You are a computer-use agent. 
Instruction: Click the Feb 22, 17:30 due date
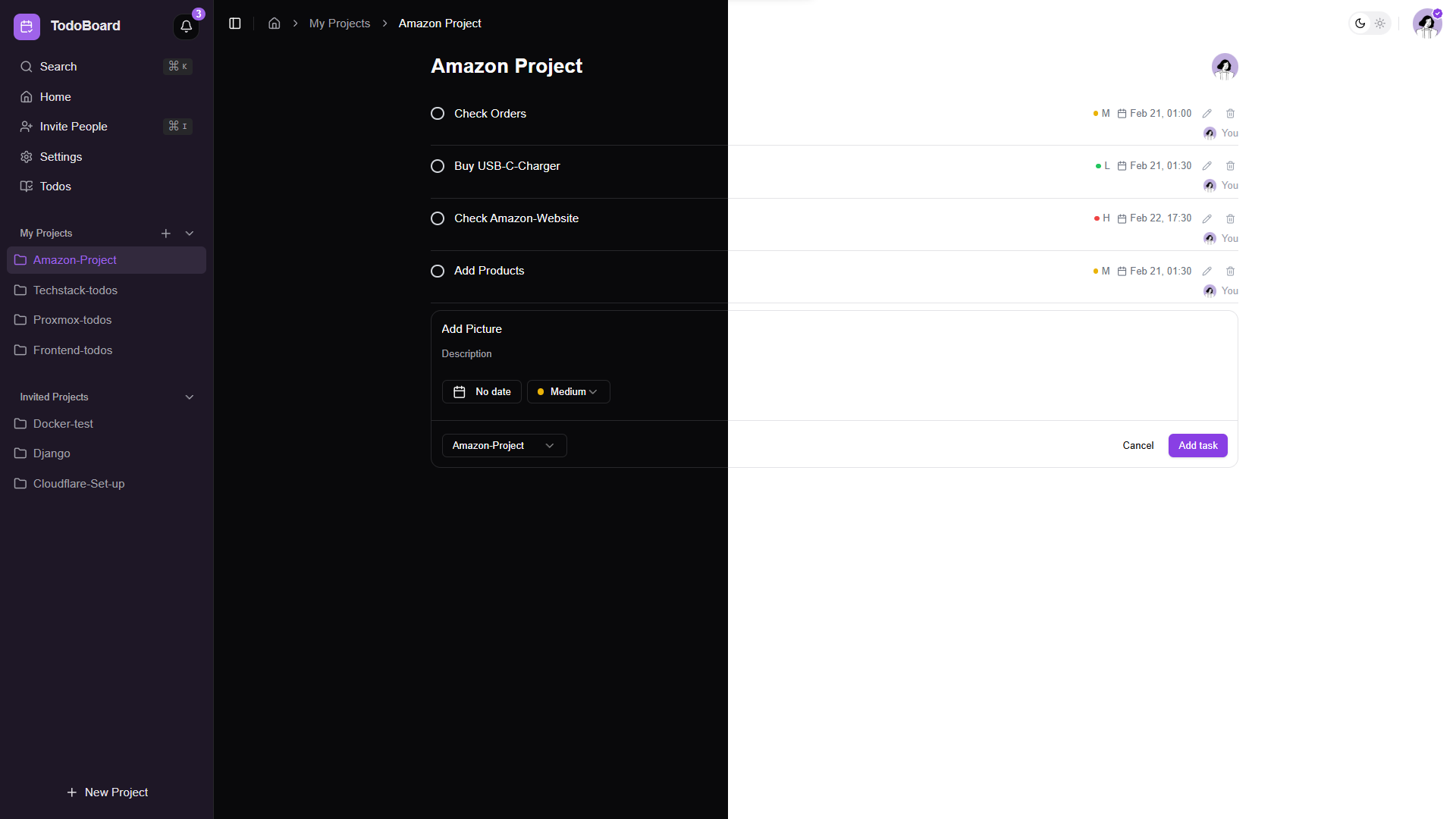click(1154, 218)
